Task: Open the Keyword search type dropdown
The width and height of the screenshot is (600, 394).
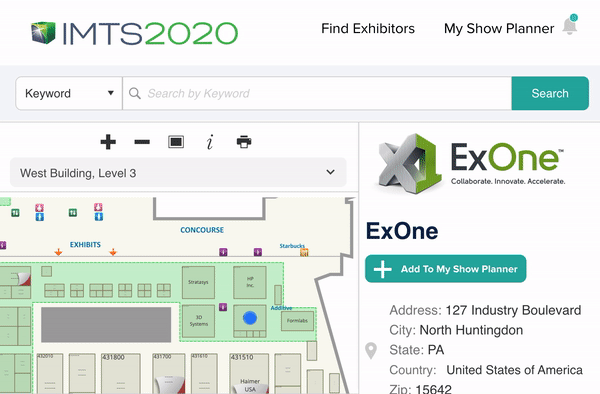Action: (69, 93)
